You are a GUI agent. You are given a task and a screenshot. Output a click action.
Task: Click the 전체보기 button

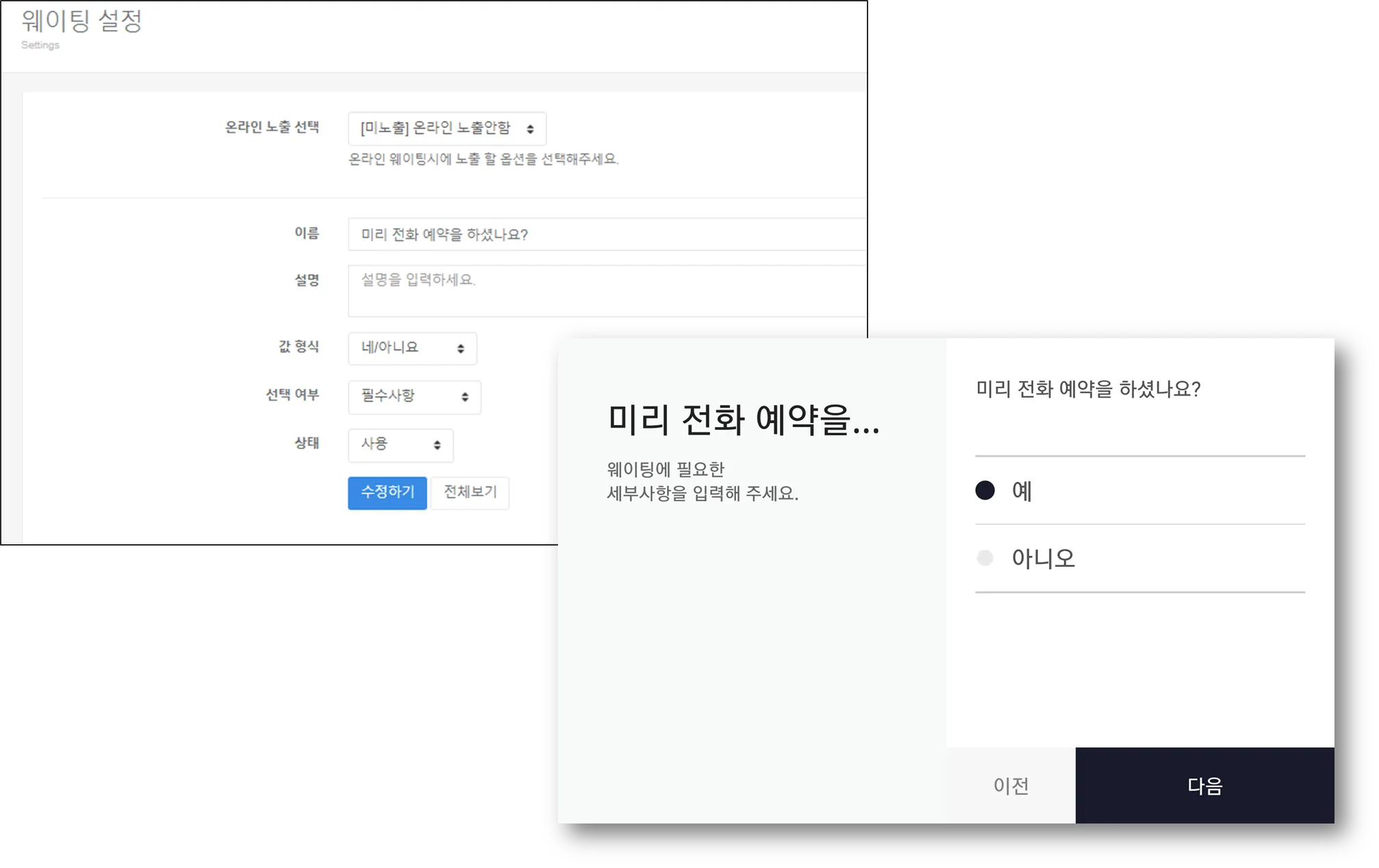point(470,492)
